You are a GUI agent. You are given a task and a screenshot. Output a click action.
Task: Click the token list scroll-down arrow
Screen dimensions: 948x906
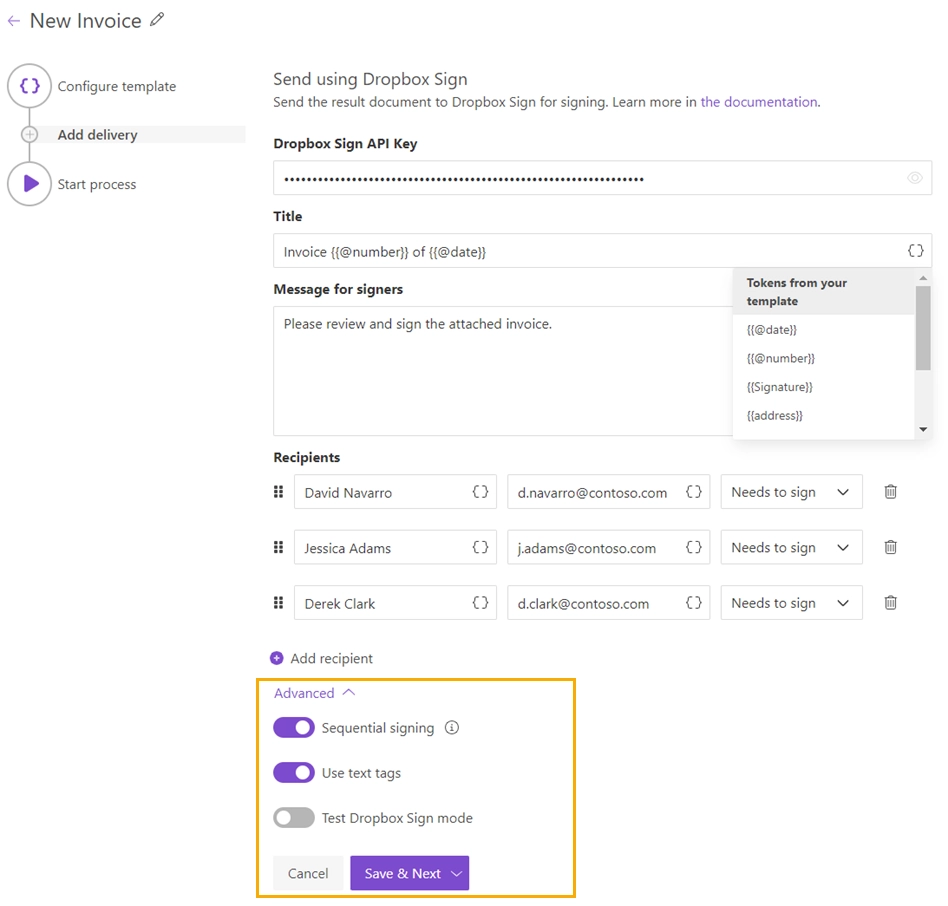923,429
